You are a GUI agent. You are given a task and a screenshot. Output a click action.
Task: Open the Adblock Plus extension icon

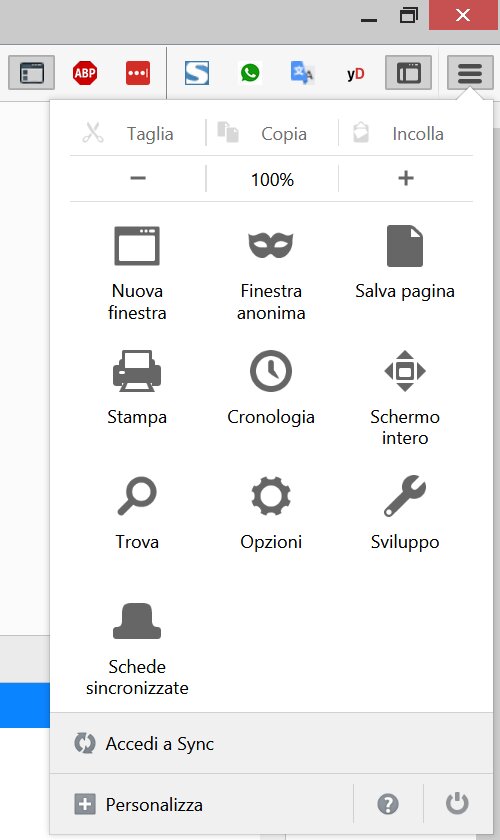[85, 73]
